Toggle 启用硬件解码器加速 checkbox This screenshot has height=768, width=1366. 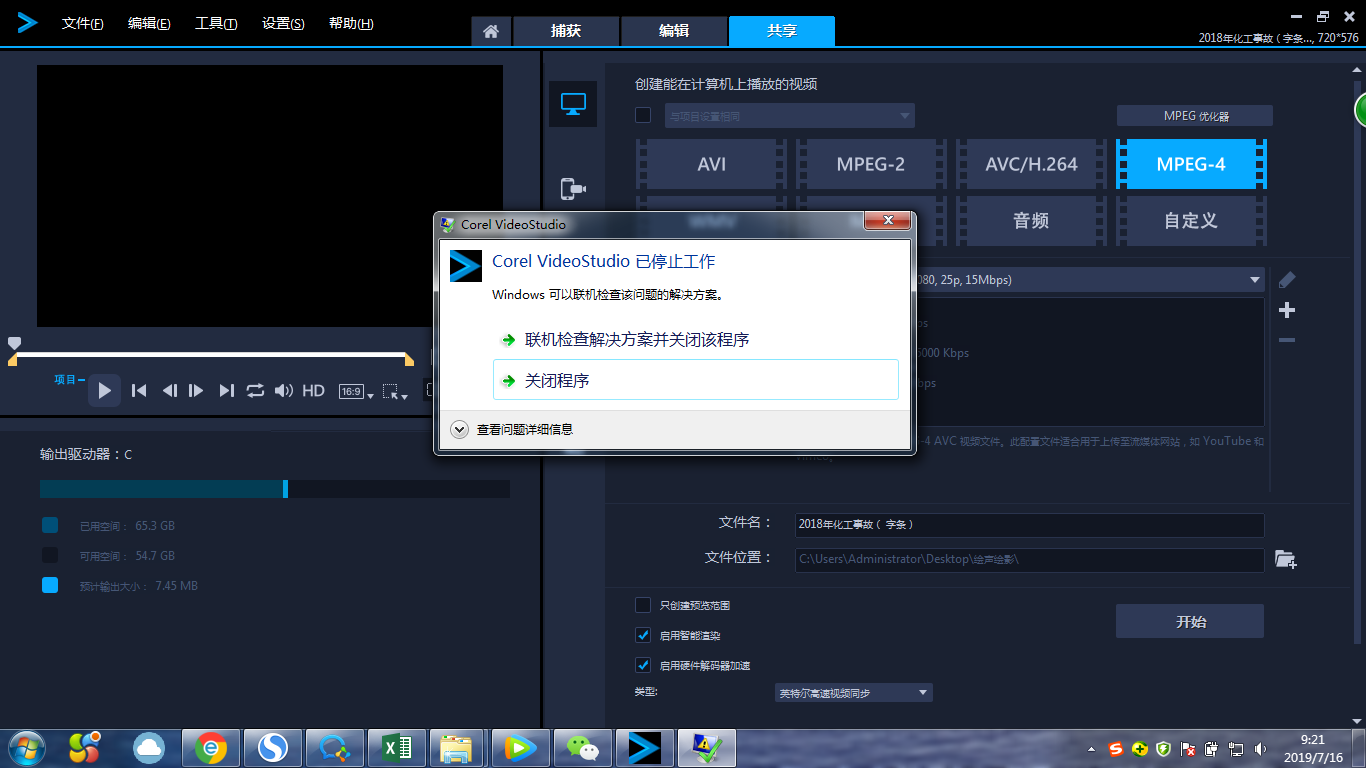643,665
